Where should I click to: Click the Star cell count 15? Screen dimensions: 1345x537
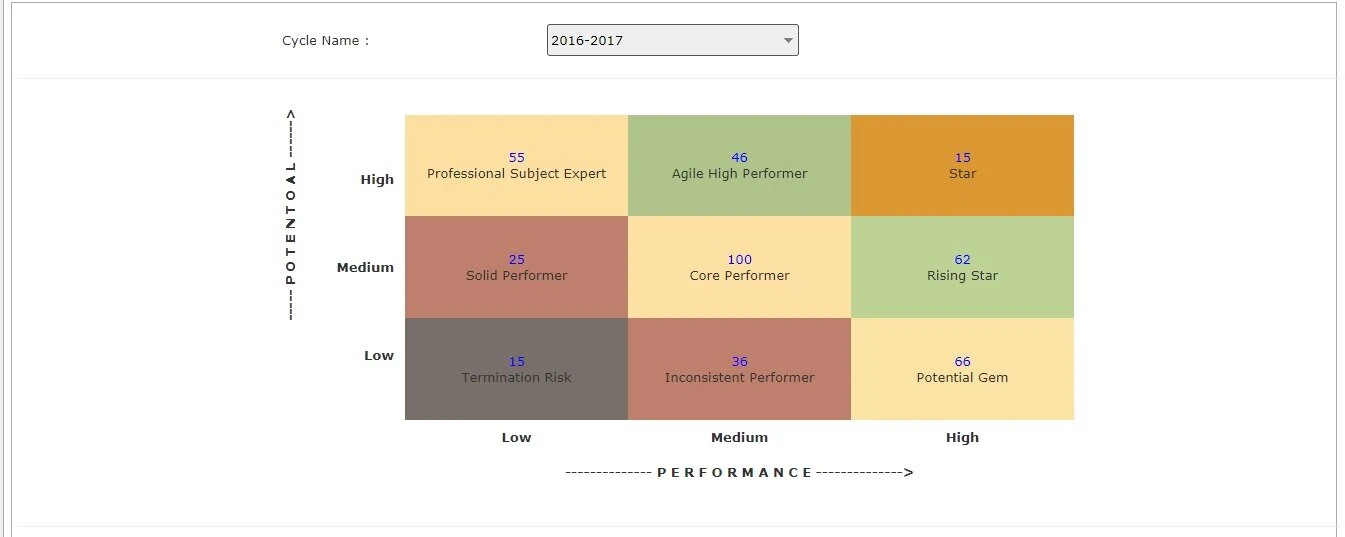[x=962, y=158]
